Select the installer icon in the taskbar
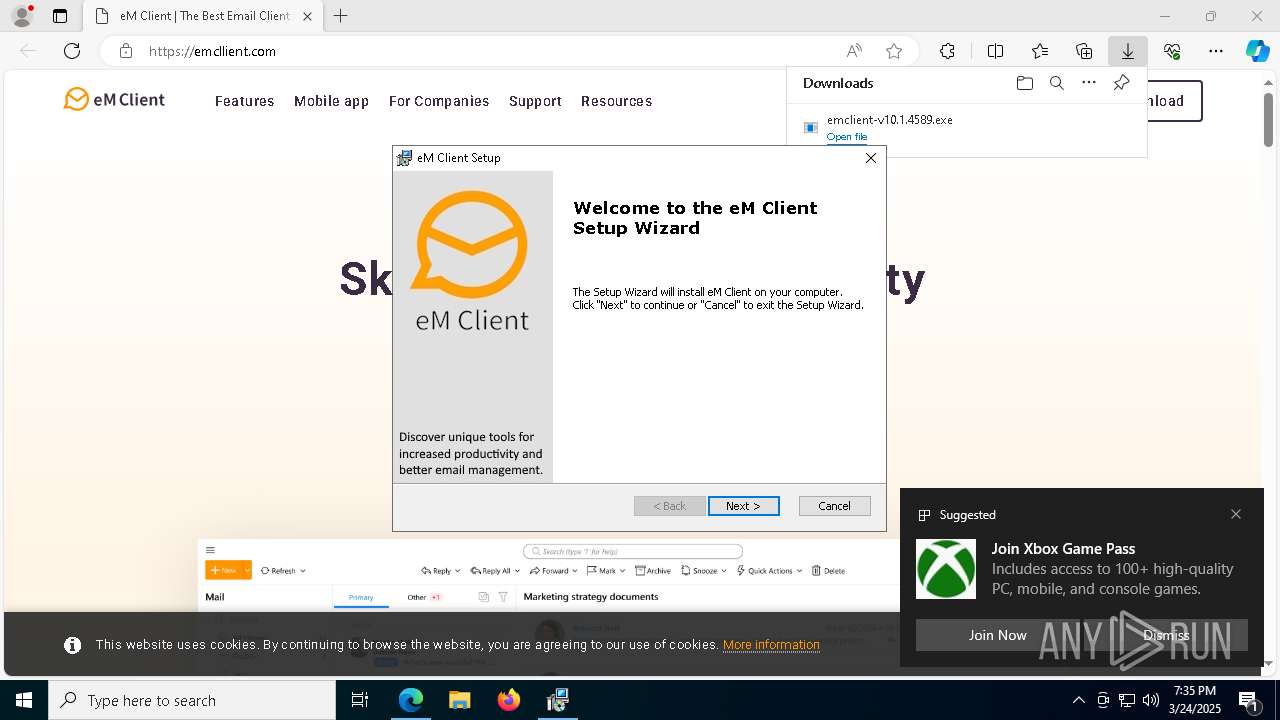Image resolution: width=1280 pixels, height=720 pixels. tap(558, 700)
